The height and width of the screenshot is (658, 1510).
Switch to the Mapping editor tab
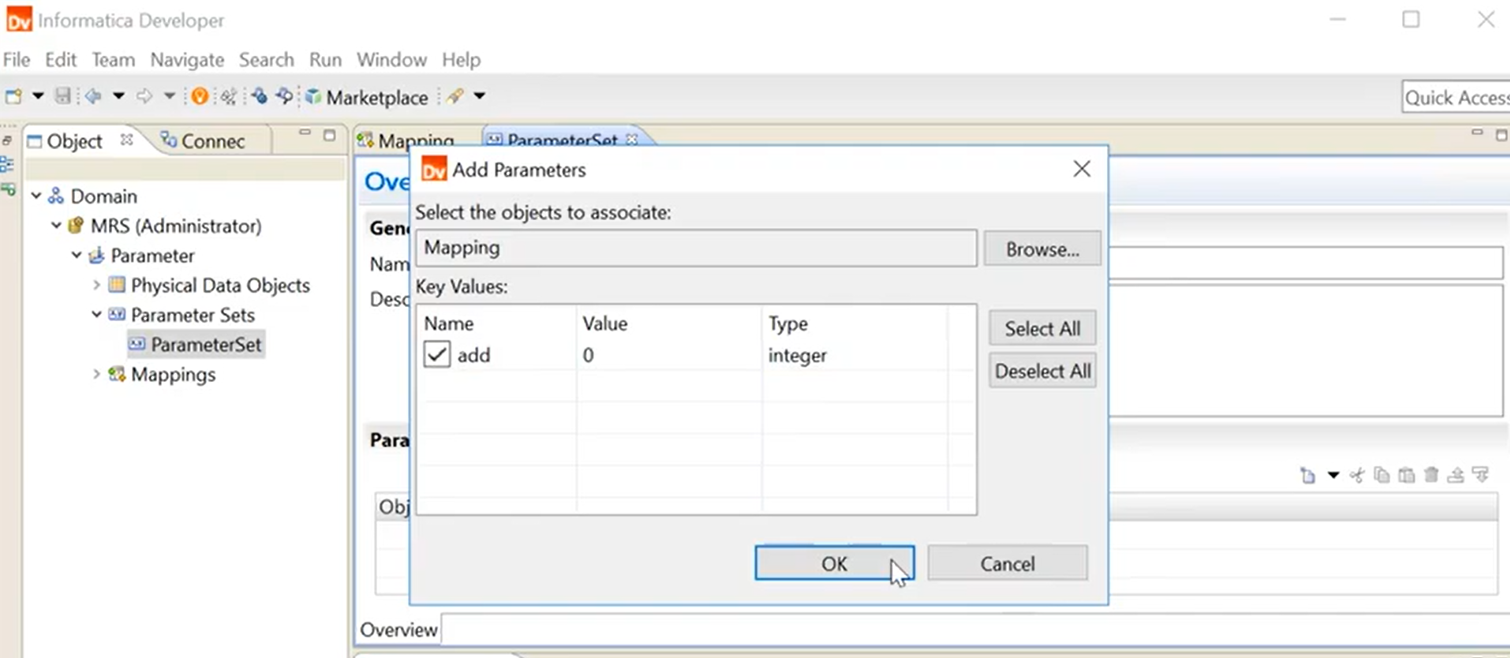pos(405,141)
